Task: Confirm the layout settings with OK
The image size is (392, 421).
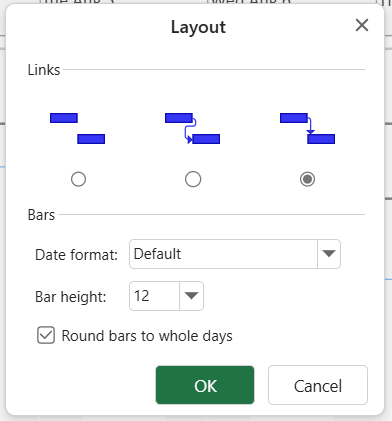Action: coord(205,385)
